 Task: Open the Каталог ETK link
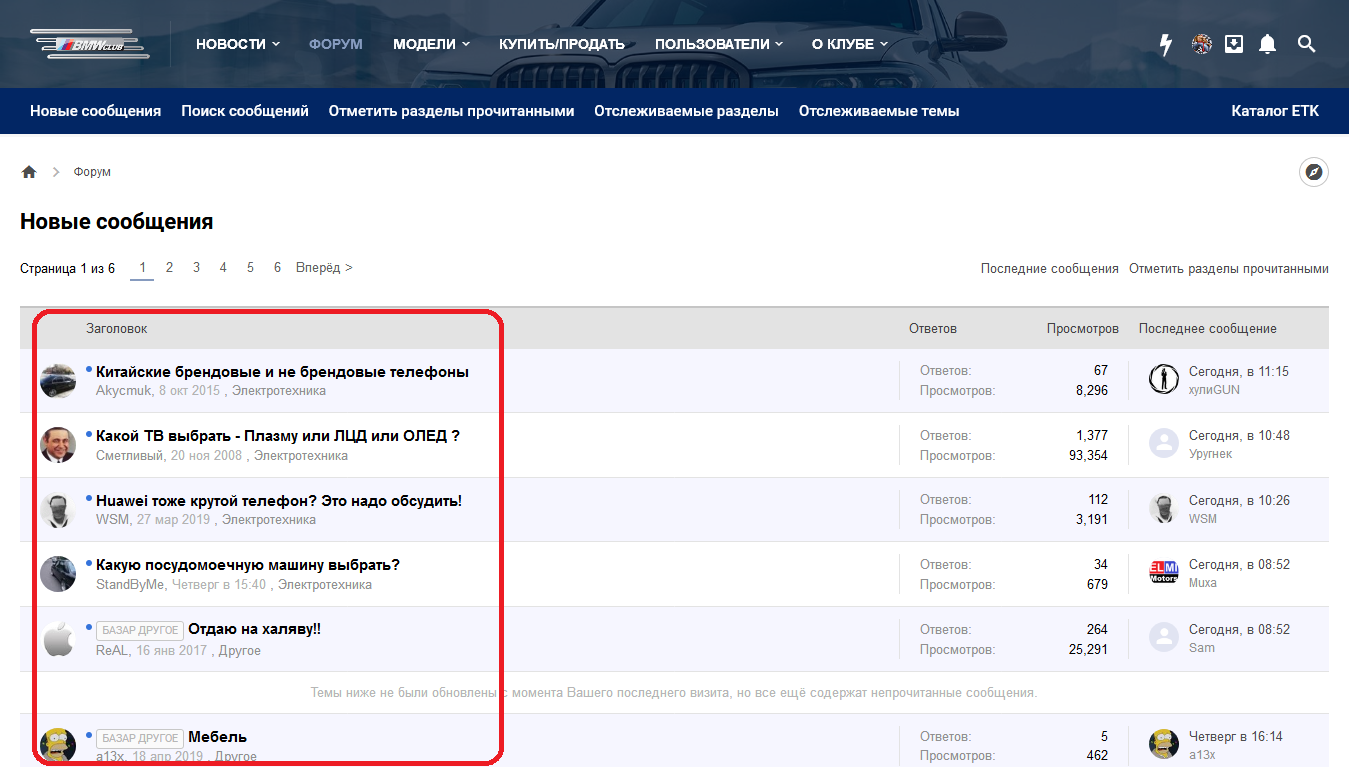pos(1275,111)
